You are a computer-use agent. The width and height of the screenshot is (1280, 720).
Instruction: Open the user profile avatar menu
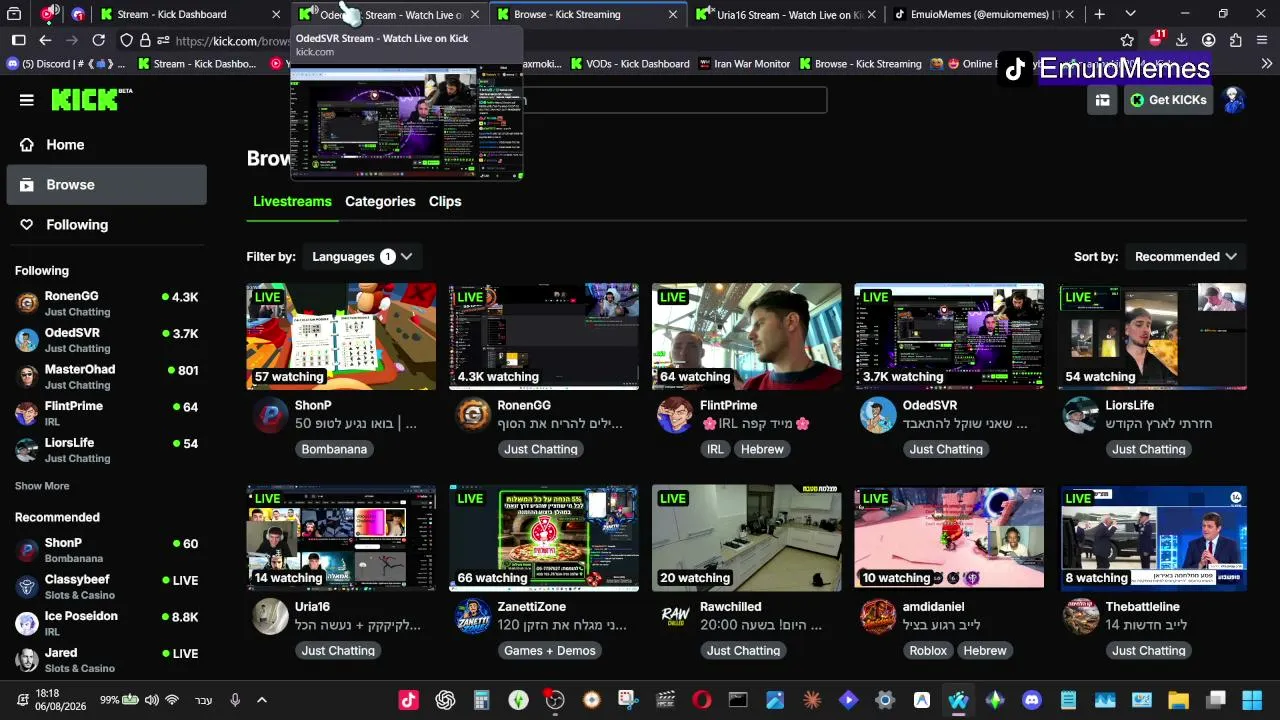(x=1234, y=100)
